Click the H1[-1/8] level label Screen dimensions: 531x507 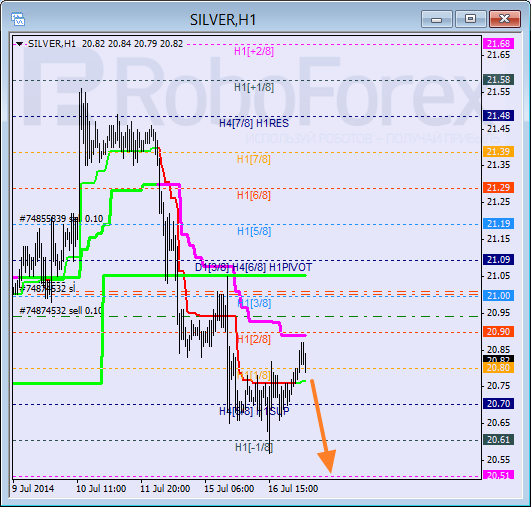[x=254, y=447]
